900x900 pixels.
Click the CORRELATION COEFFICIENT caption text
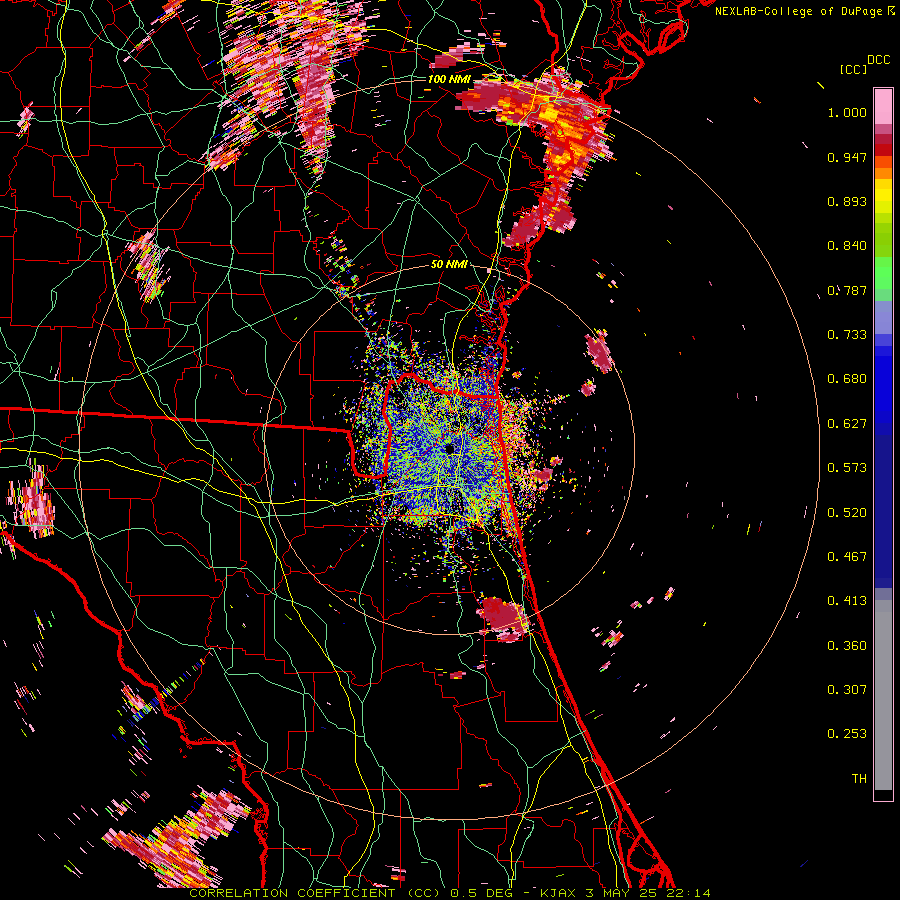click(x=292, y=893)
